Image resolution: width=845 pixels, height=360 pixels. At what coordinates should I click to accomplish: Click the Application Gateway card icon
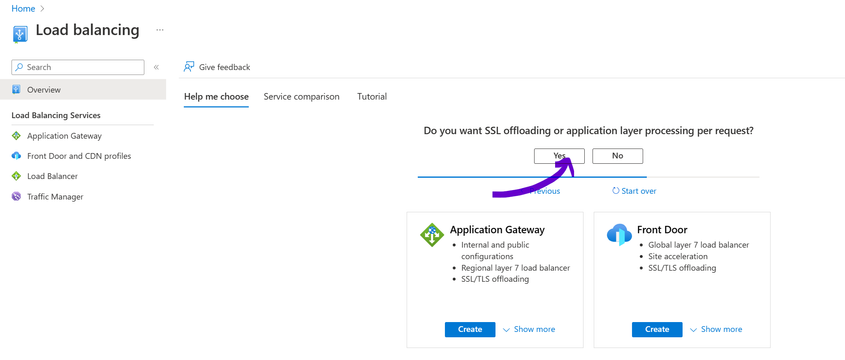(x=432, y=235)
